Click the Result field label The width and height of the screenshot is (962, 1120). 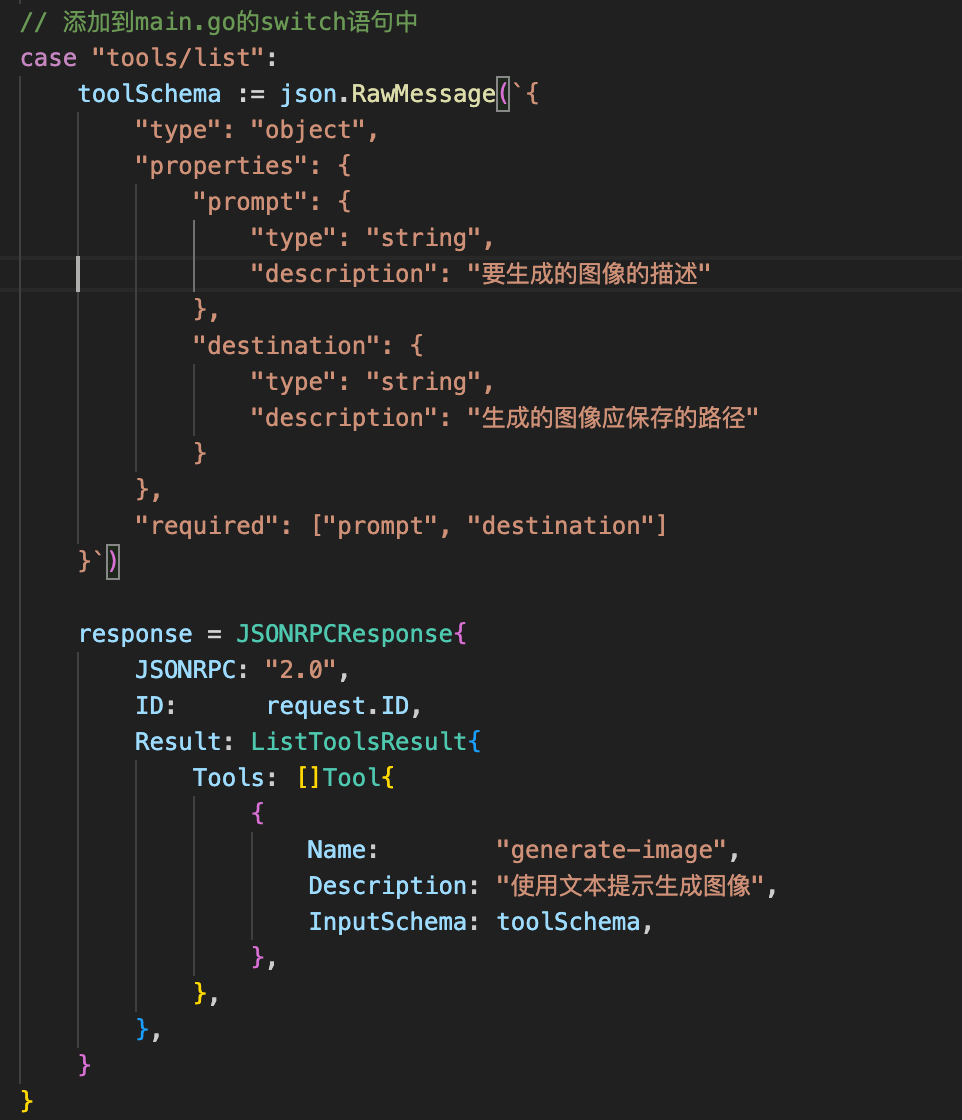coord(178,741)
